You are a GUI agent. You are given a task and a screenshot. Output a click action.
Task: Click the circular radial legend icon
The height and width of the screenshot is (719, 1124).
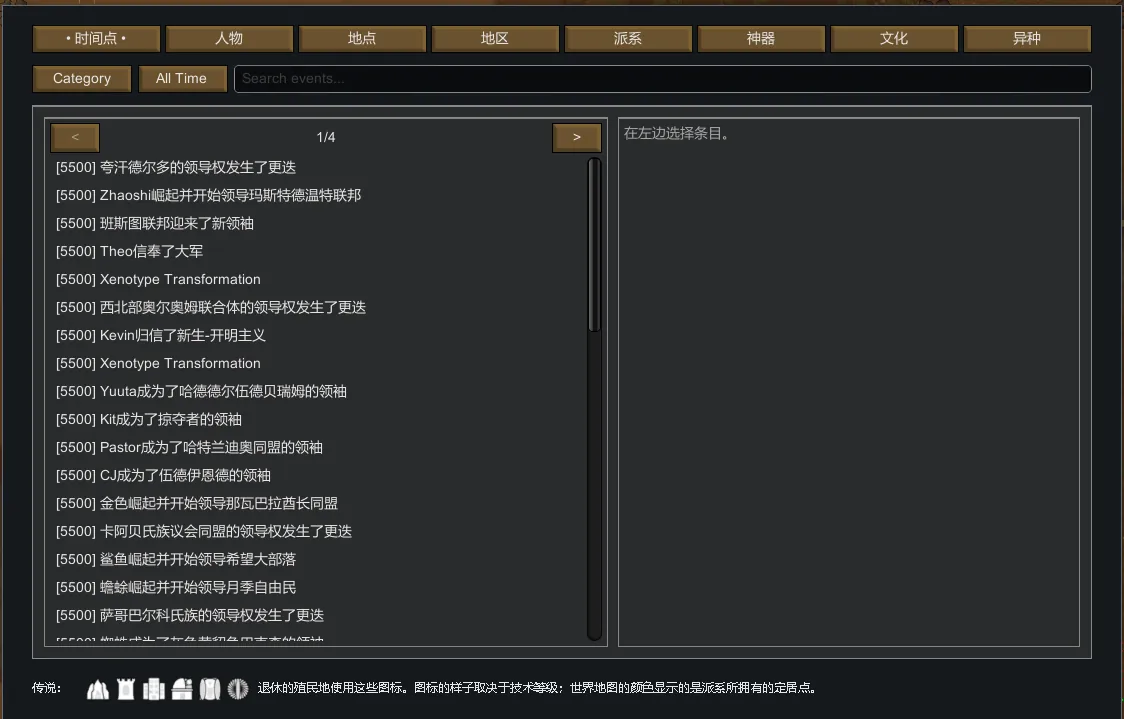tap(237, 688)
